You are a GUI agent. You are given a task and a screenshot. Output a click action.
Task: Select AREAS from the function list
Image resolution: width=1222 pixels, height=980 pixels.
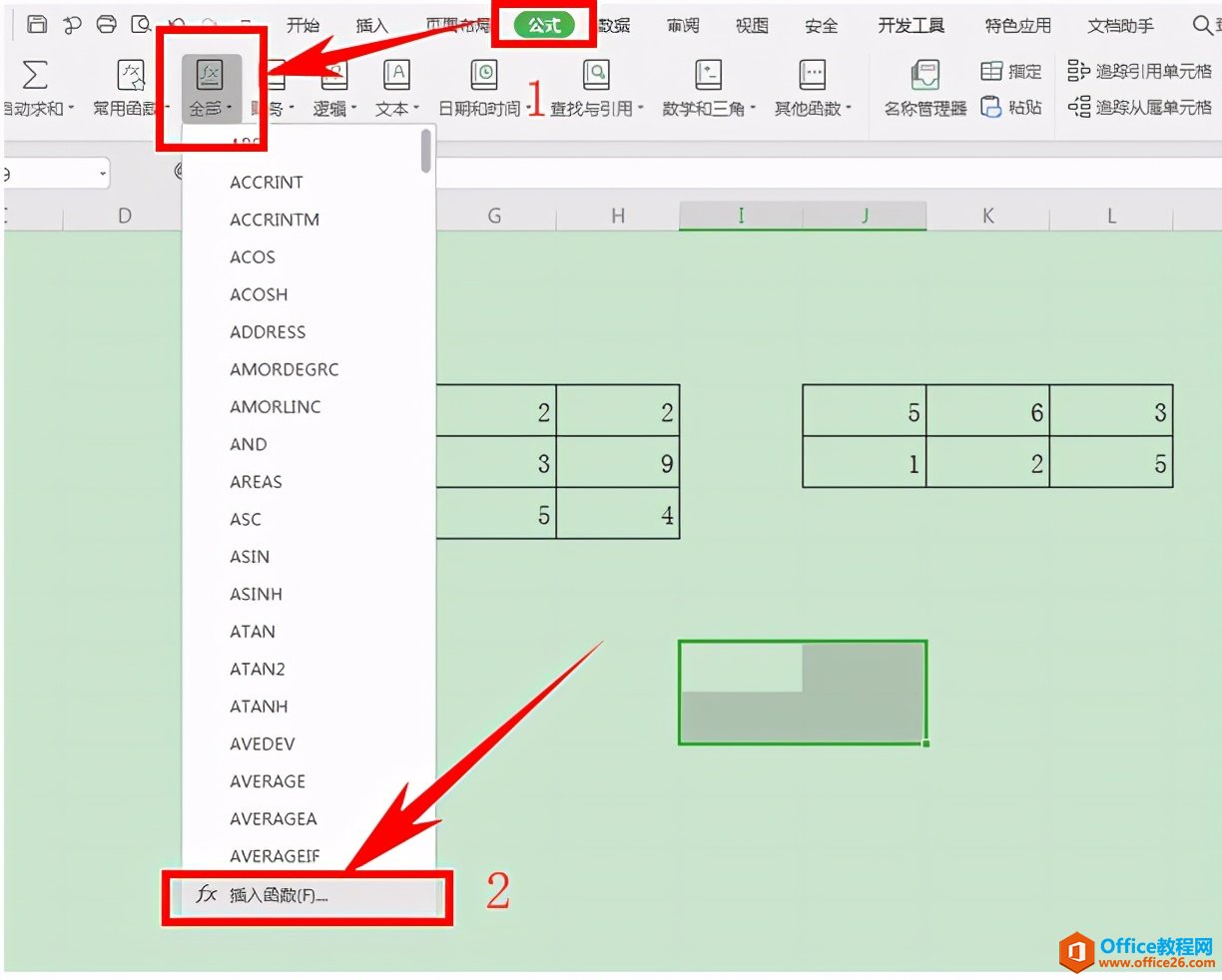click(257, 481)
